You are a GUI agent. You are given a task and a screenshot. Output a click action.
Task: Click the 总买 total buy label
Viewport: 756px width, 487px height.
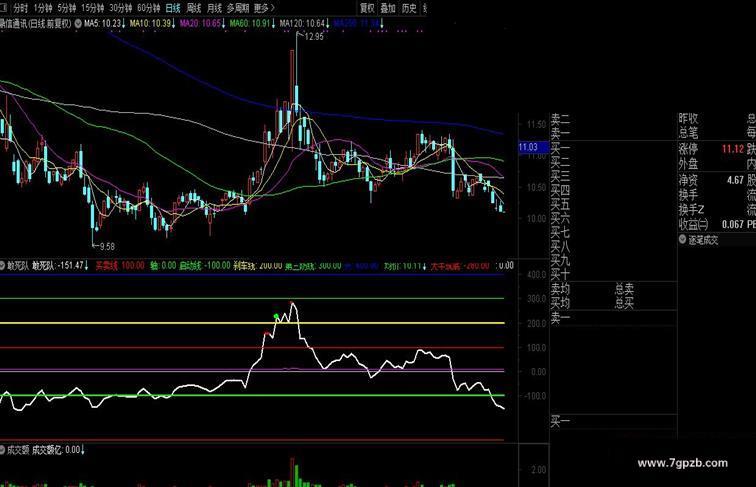coord(624,303)
